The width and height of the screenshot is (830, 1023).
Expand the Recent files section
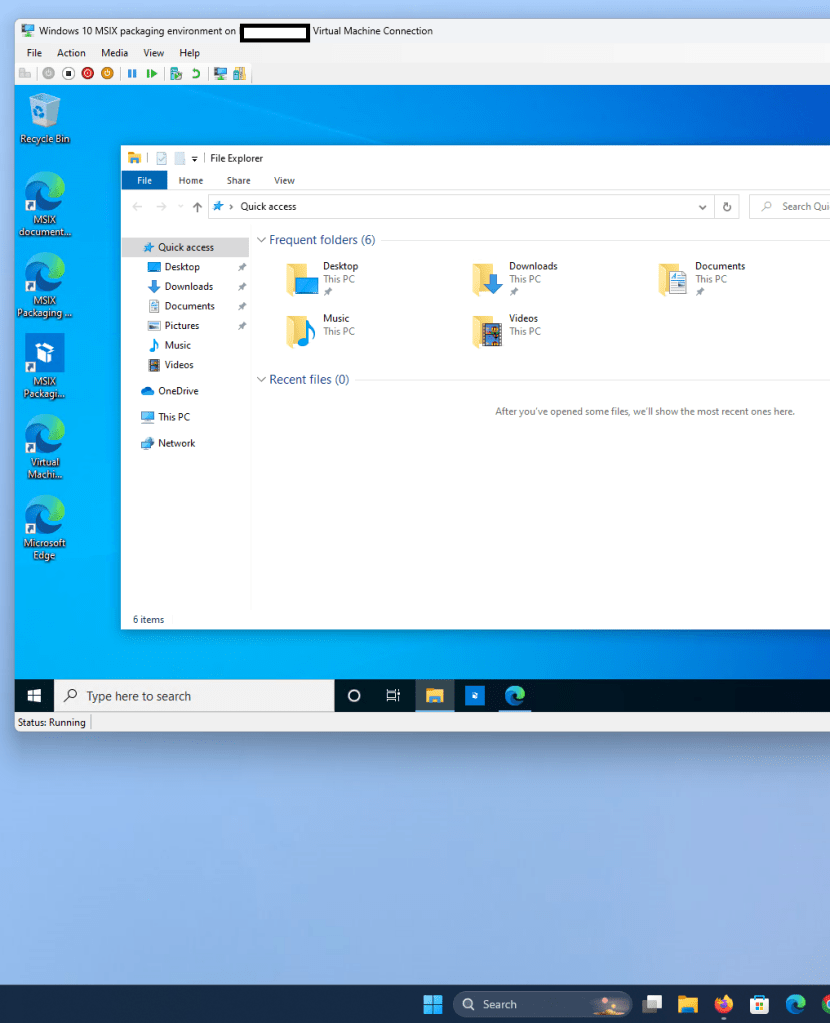[260, 379]
